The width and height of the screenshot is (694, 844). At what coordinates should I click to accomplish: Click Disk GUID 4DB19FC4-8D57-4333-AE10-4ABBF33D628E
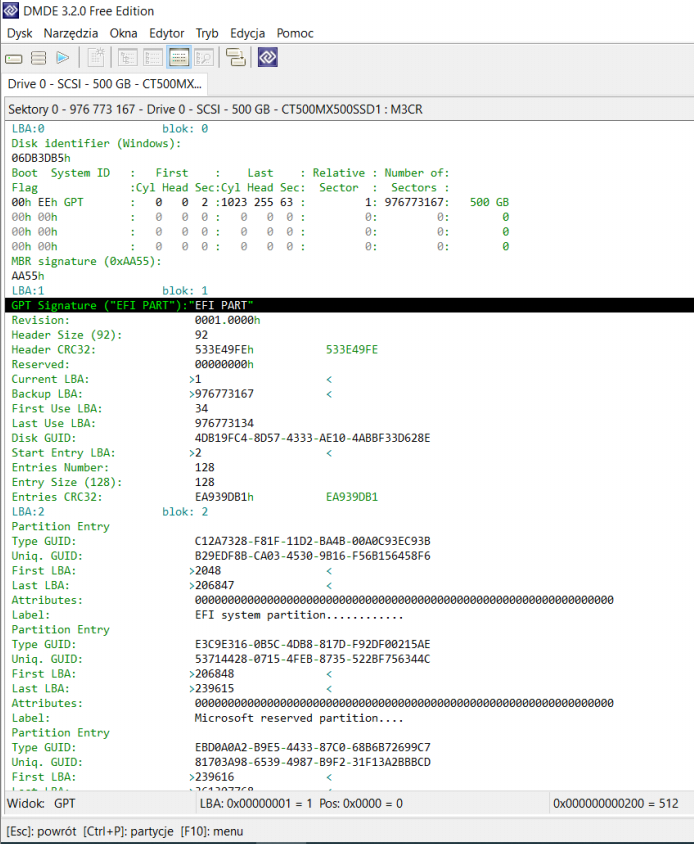[x=312, y=438]
